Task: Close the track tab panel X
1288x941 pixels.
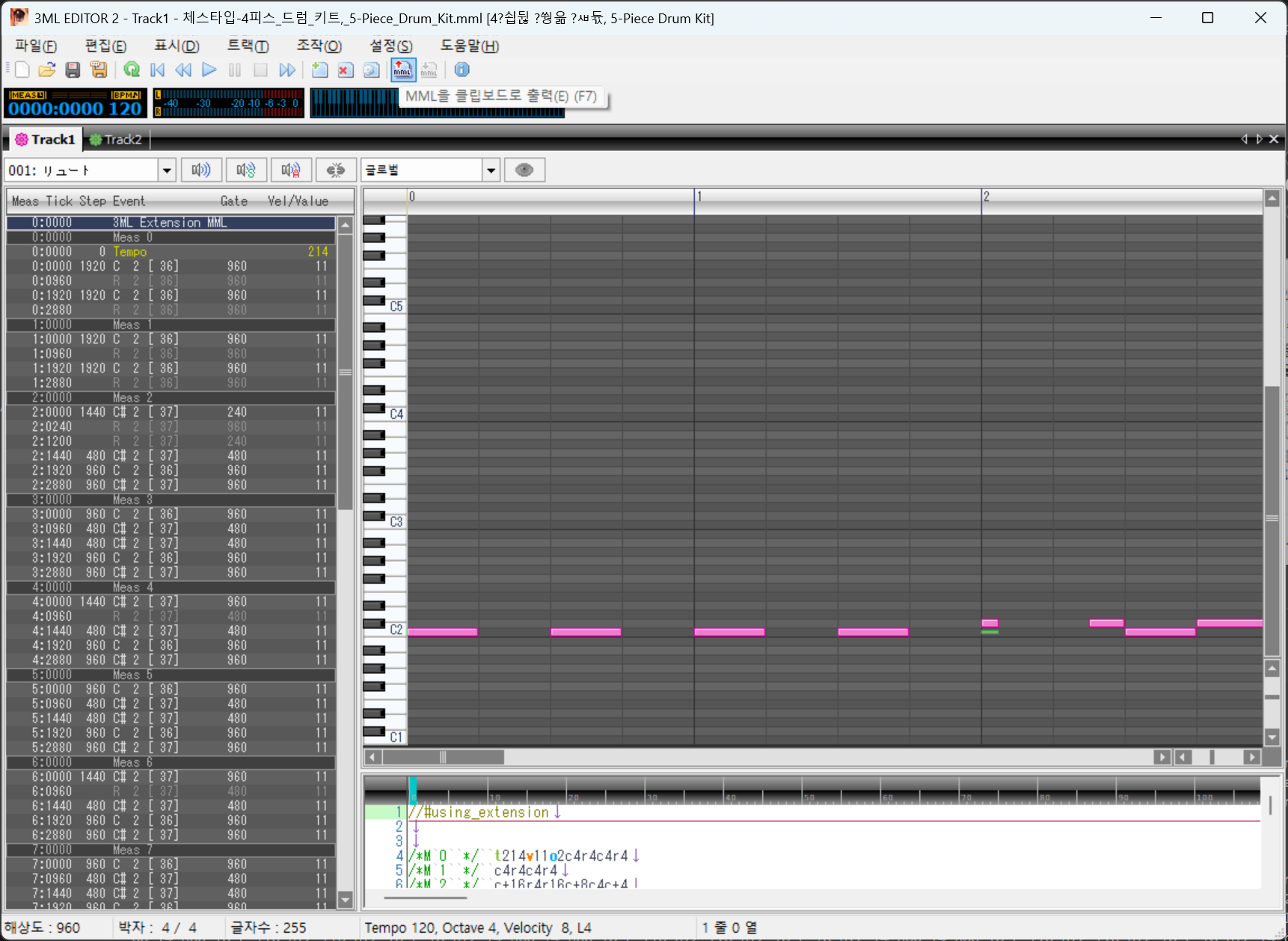Action: (x=1274, y=139)
